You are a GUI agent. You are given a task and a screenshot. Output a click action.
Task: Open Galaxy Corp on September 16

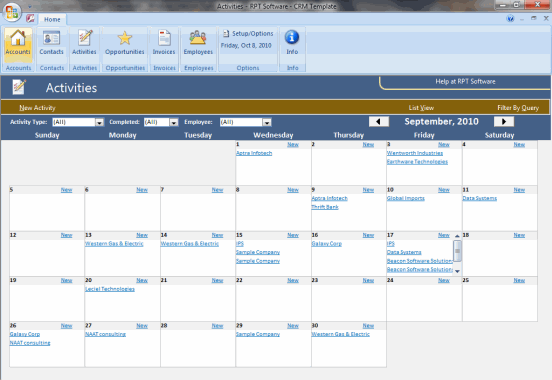[x=327, y=244]
